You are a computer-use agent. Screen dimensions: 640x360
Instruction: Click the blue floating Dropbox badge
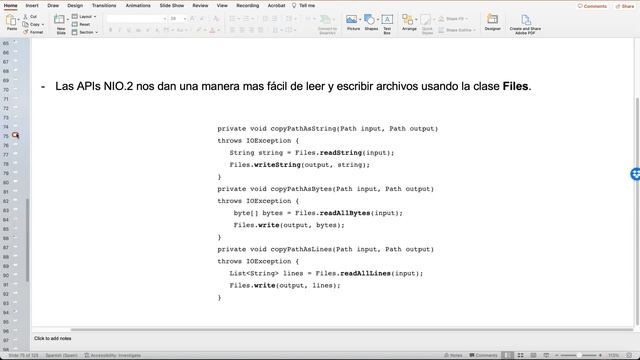(x=635, y=174)
